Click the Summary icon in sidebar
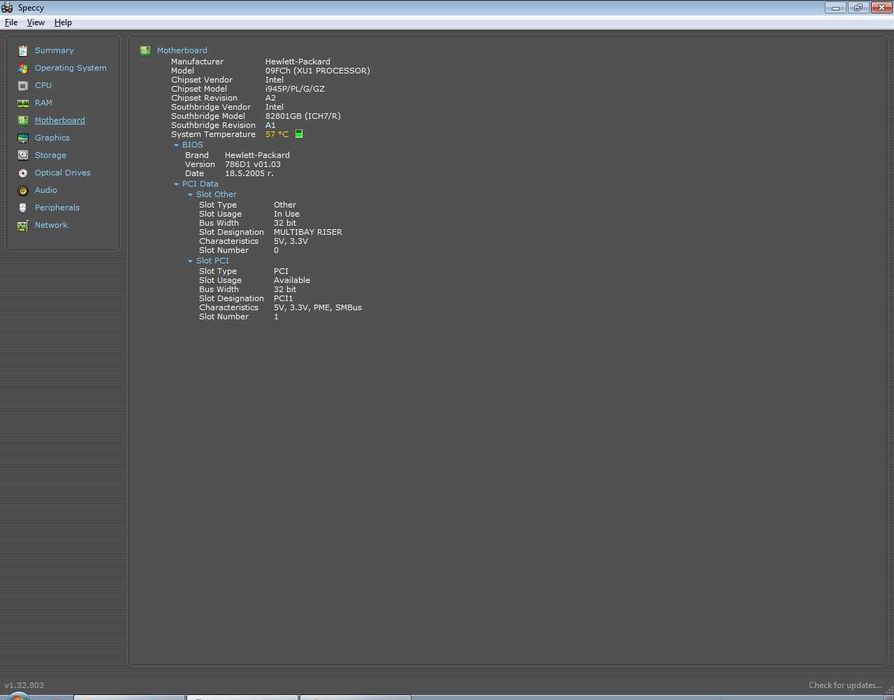Viewport: 894px width, 700px height. [23, 51]
